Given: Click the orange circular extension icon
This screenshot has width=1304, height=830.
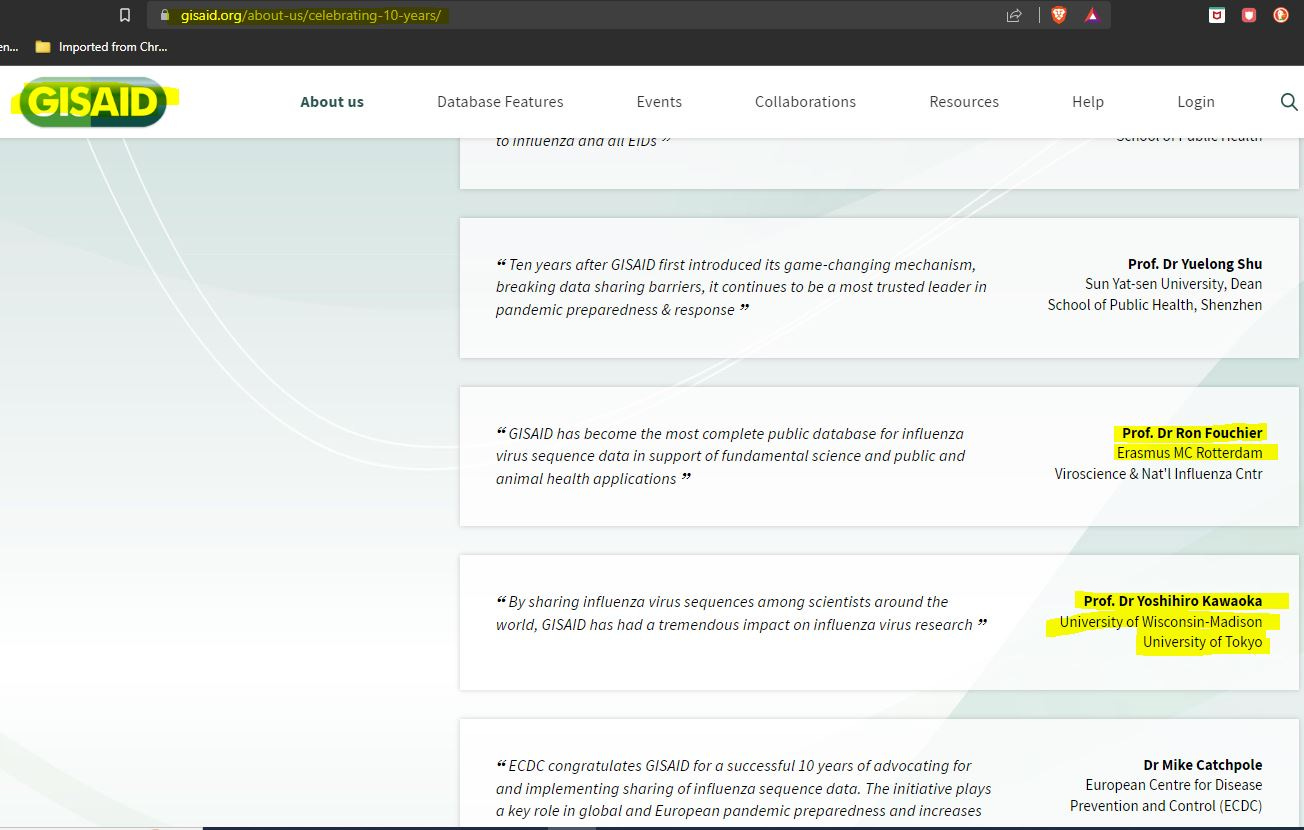Looking at the screenshot, I should coord(1281,15).
